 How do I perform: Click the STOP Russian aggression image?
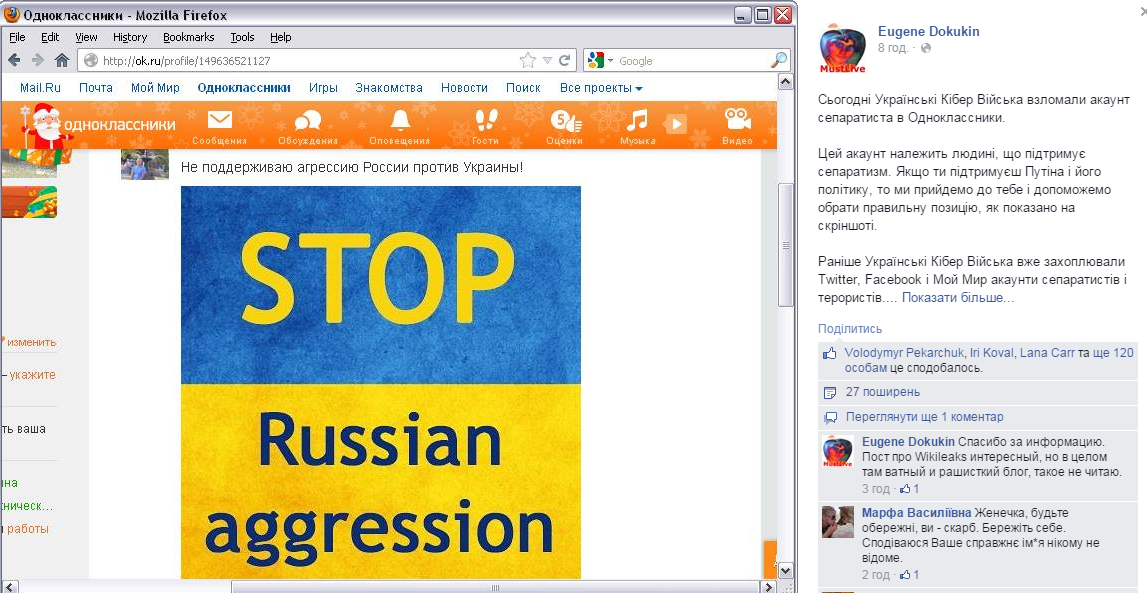380,381
